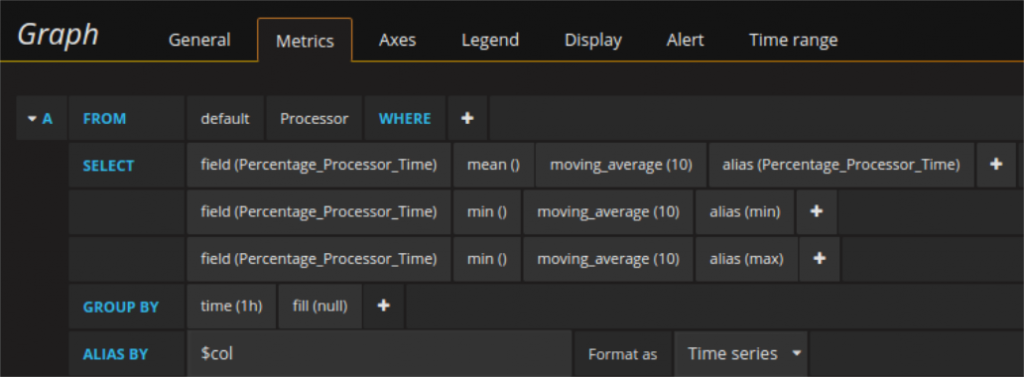Click the ALIAS BY input containing $col
Viewport: 1024px width, 377px height.
pyautogui.click(x=379, y=353)
